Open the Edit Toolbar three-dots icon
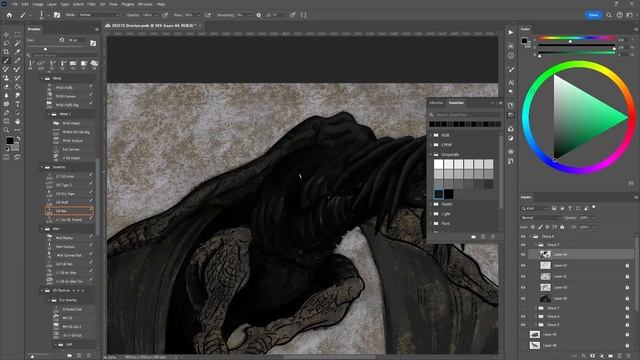The width and height of the screenshot is (640, 360). coord(18,130)
